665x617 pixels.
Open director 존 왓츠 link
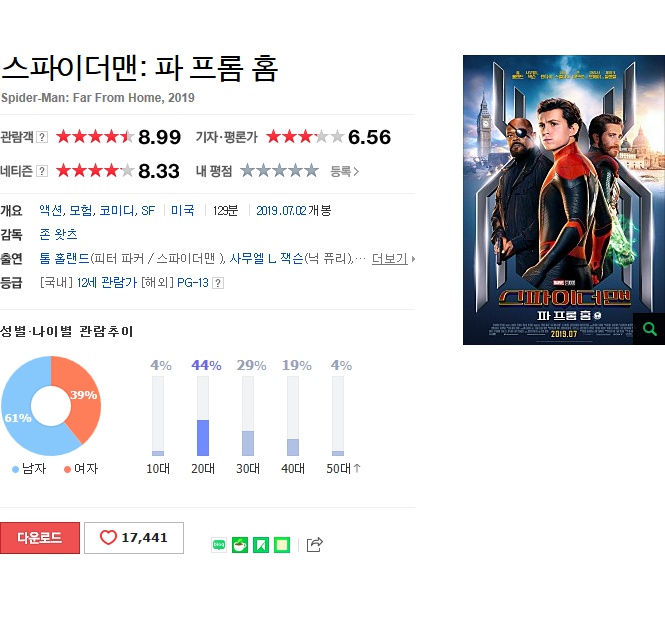coord(58,234)
